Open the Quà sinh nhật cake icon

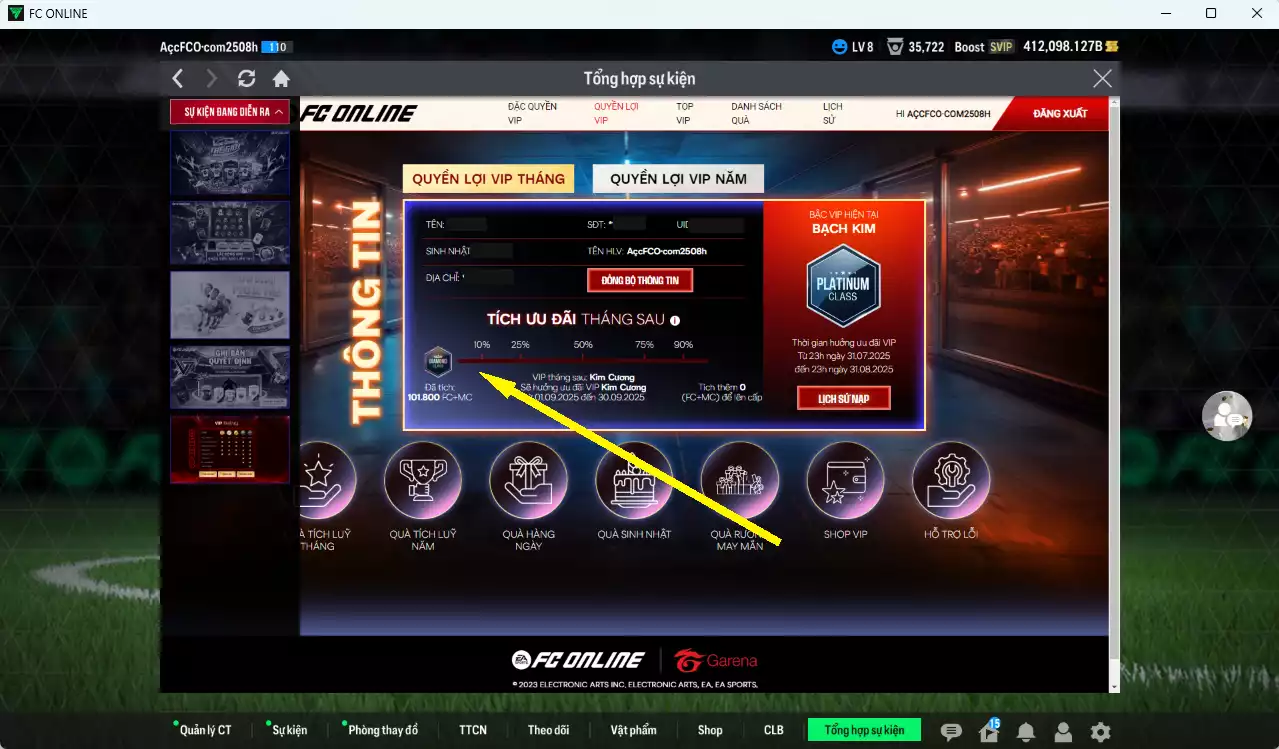tap(634, 481)
